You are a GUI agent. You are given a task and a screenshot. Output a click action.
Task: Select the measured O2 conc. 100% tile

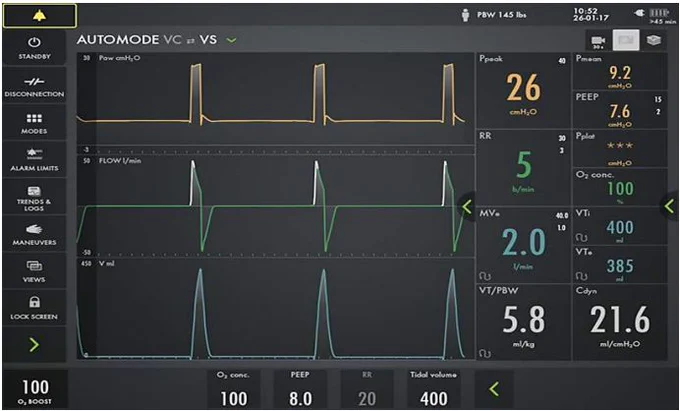point(620,187)
